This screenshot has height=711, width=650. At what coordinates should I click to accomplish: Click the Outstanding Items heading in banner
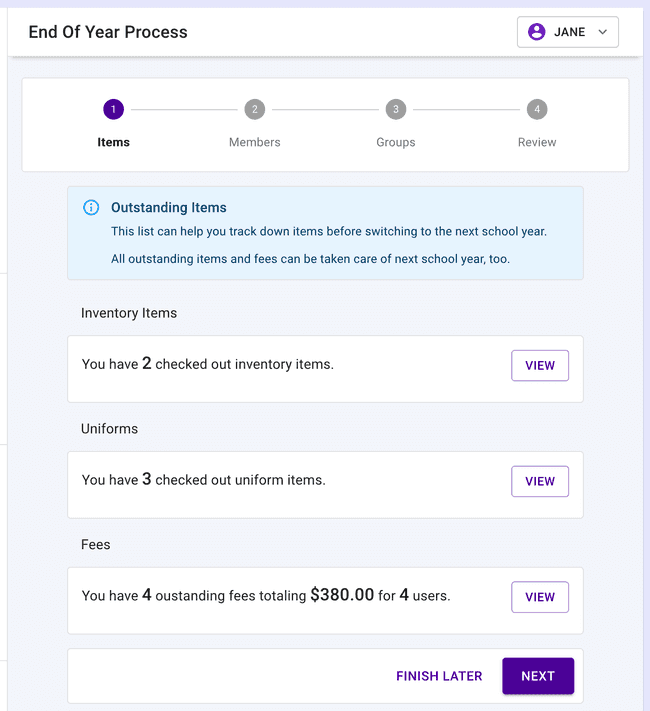tap(169, 208)
